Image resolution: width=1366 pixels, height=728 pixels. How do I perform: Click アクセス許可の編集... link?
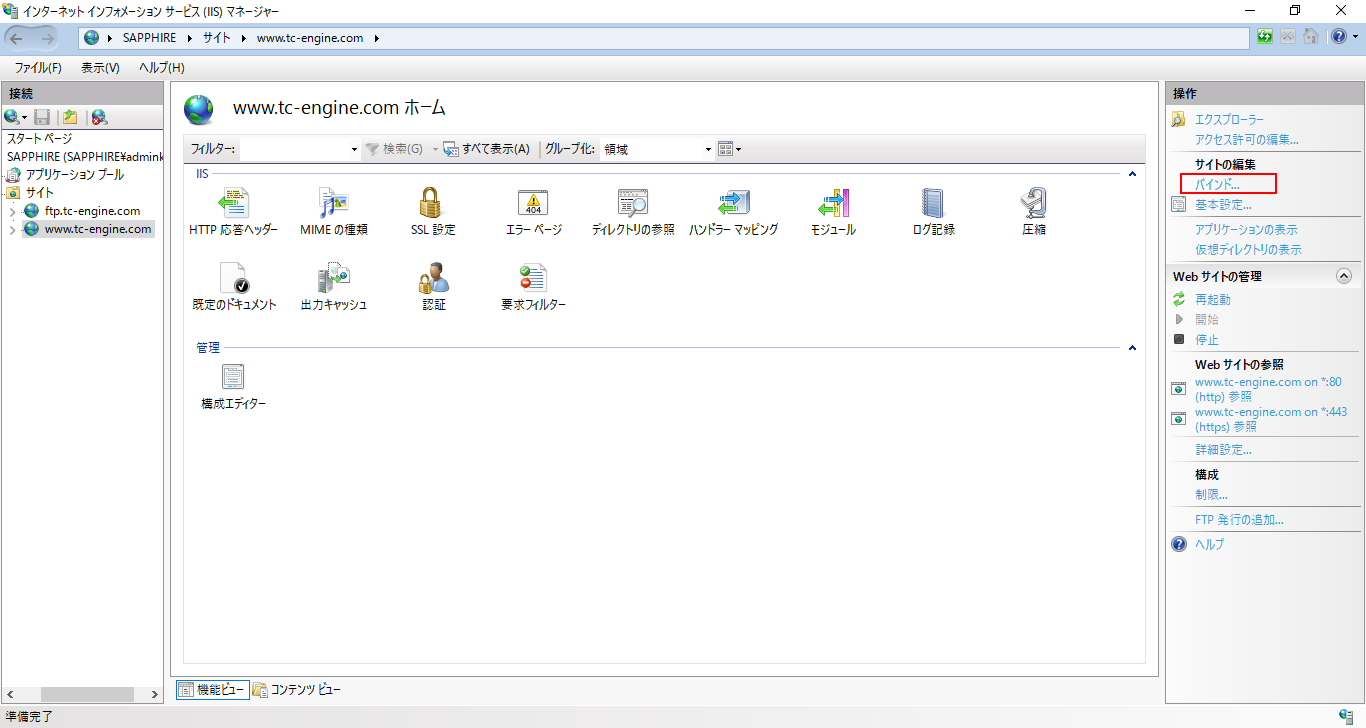[1246, 139]
